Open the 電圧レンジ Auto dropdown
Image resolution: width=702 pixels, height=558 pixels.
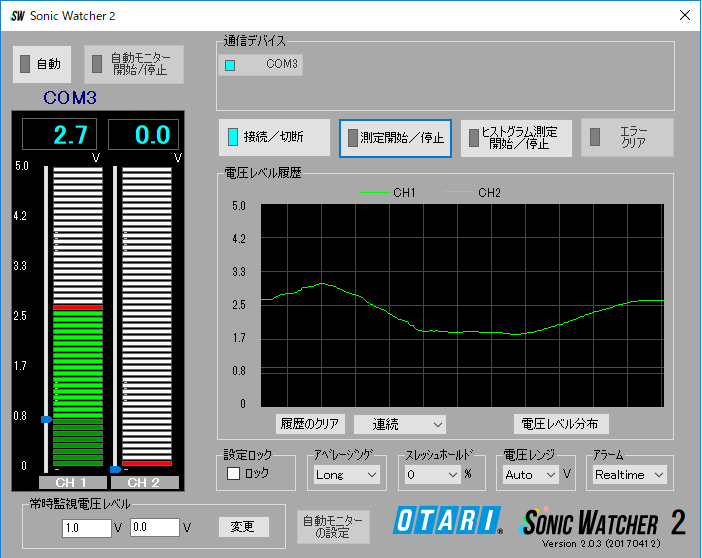tap(530, 475)
